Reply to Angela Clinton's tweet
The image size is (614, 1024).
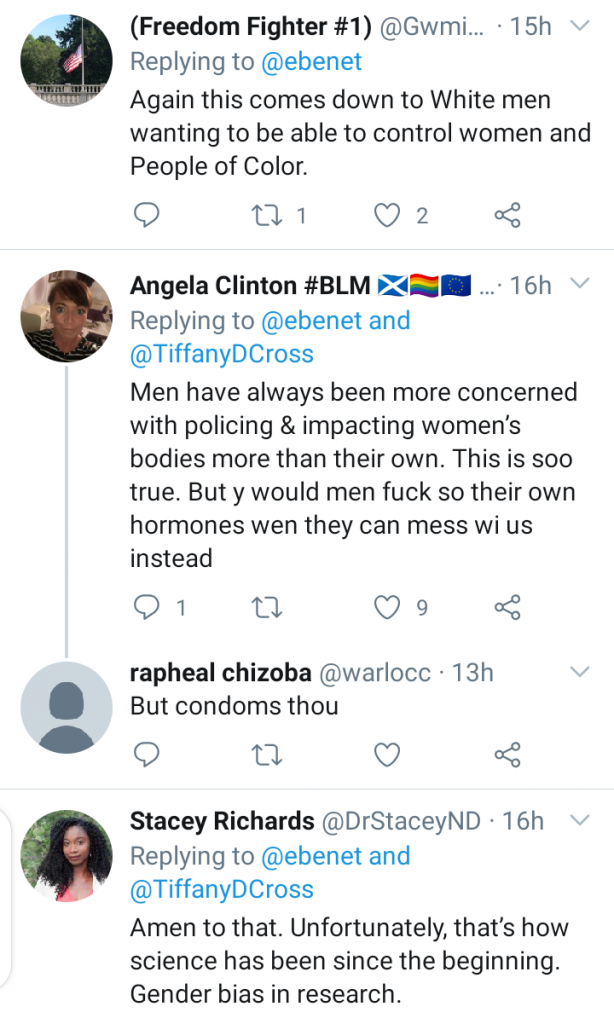coord(147,607)
